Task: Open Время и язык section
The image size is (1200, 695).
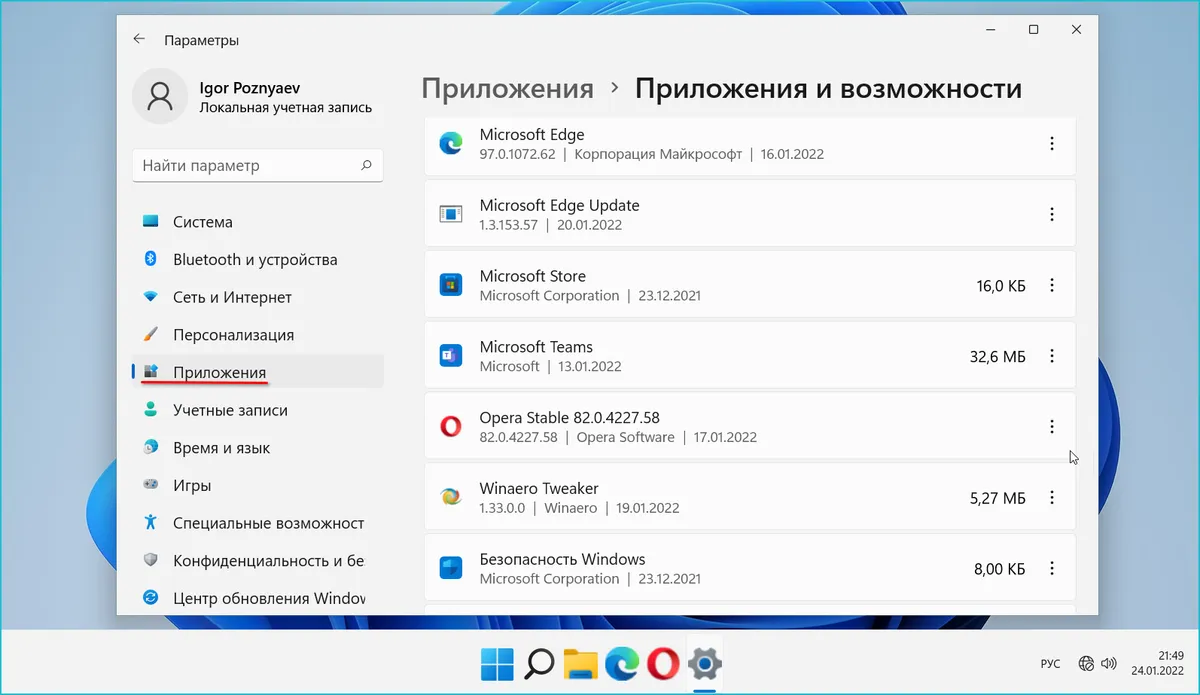Action: coord(258,448)
